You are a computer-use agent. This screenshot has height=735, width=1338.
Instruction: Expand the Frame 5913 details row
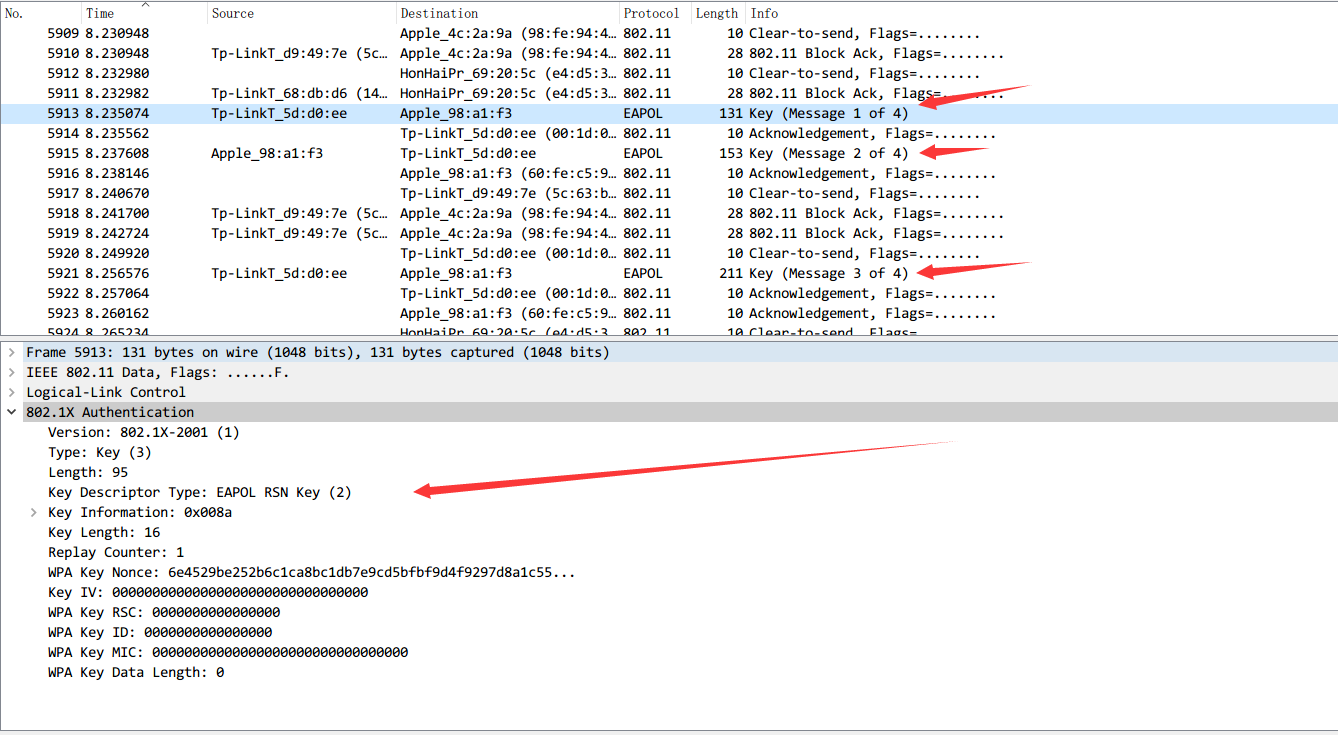point(11,352)
